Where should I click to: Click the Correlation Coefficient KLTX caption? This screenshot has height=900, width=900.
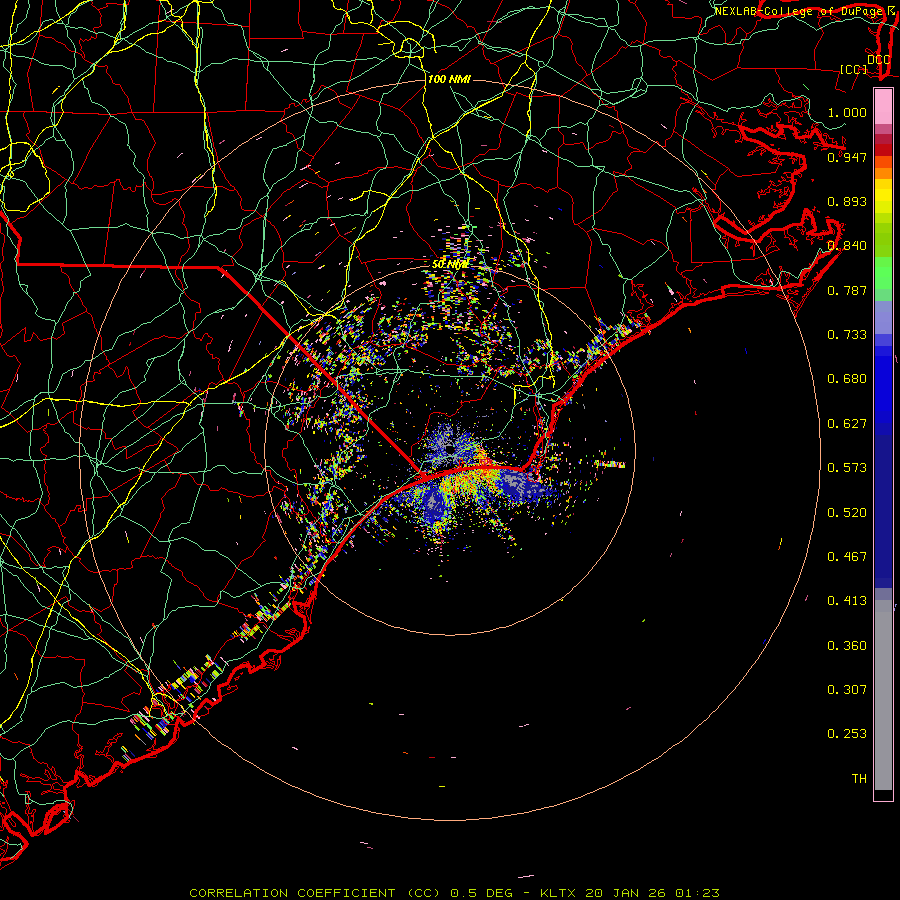[x=454, y=893]
